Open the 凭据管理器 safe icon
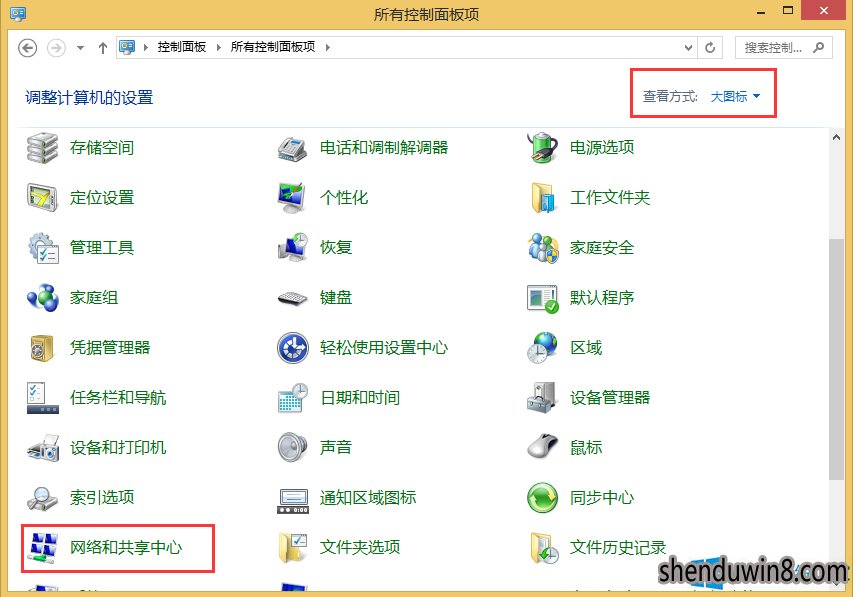Screen dimensions: 853x597 click(x=42, y=348)
